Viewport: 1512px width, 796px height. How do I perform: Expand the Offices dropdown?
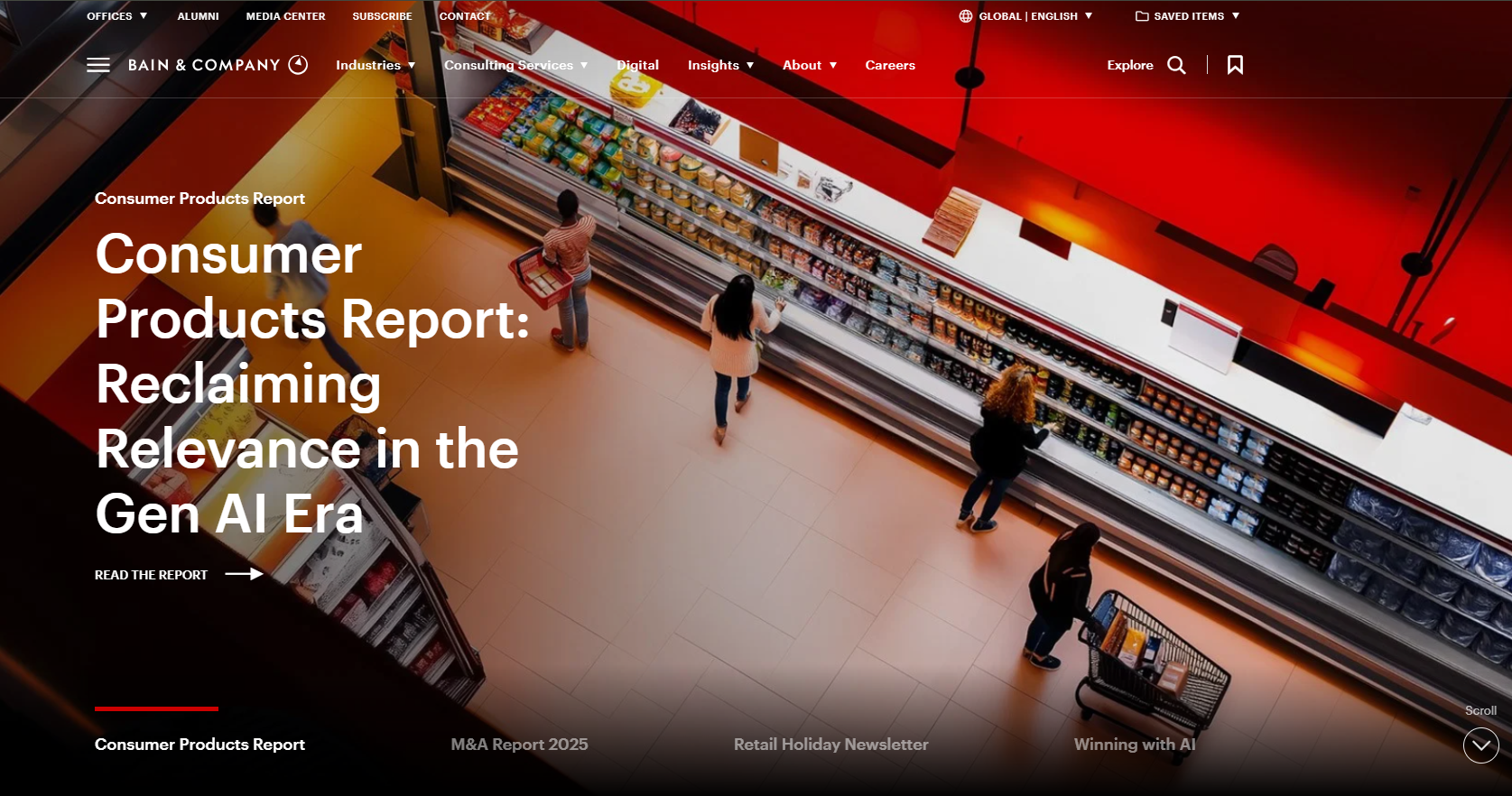pos(116,16)
